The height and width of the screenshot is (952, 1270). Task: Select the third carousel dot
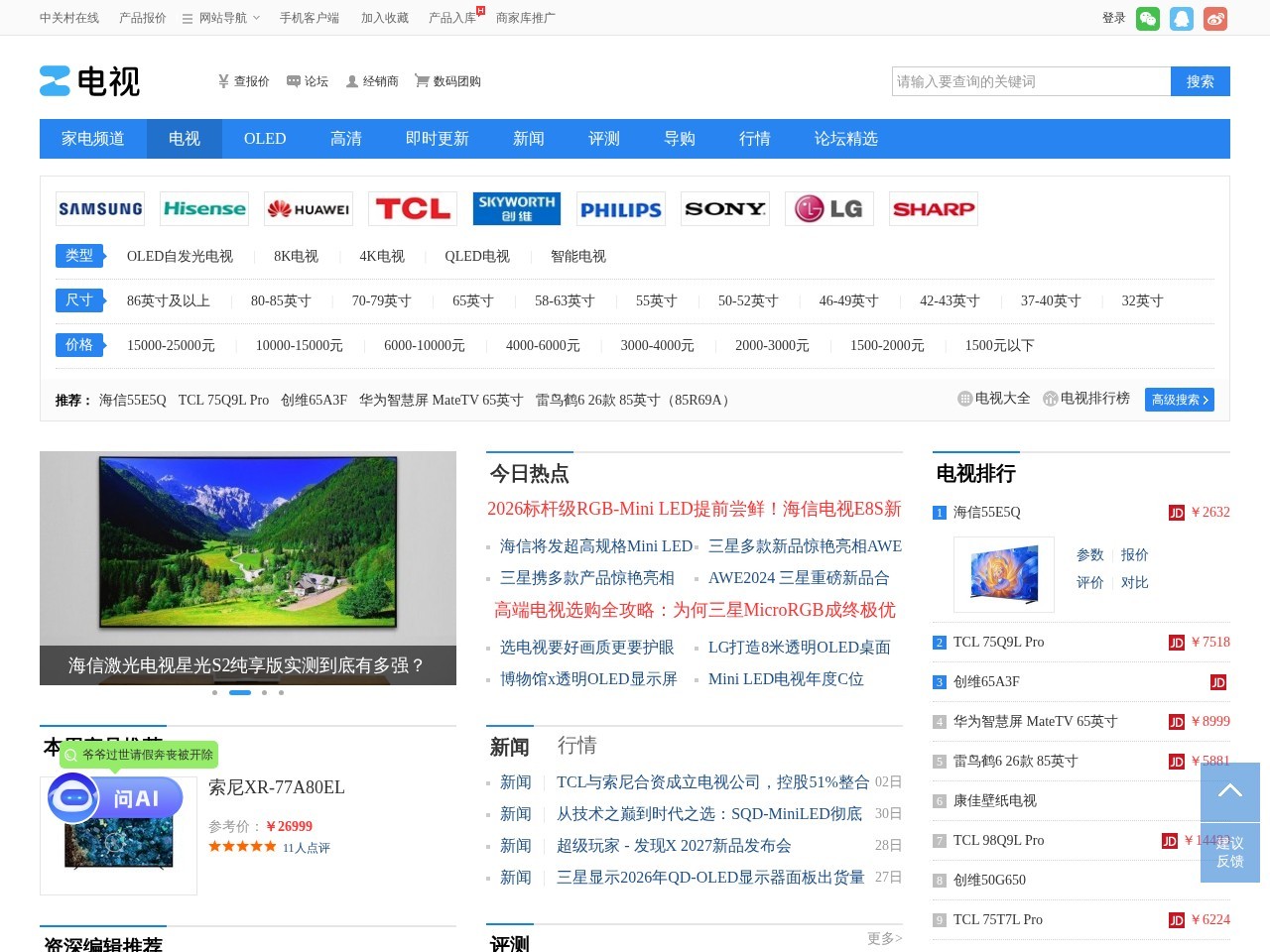point(264,693)
